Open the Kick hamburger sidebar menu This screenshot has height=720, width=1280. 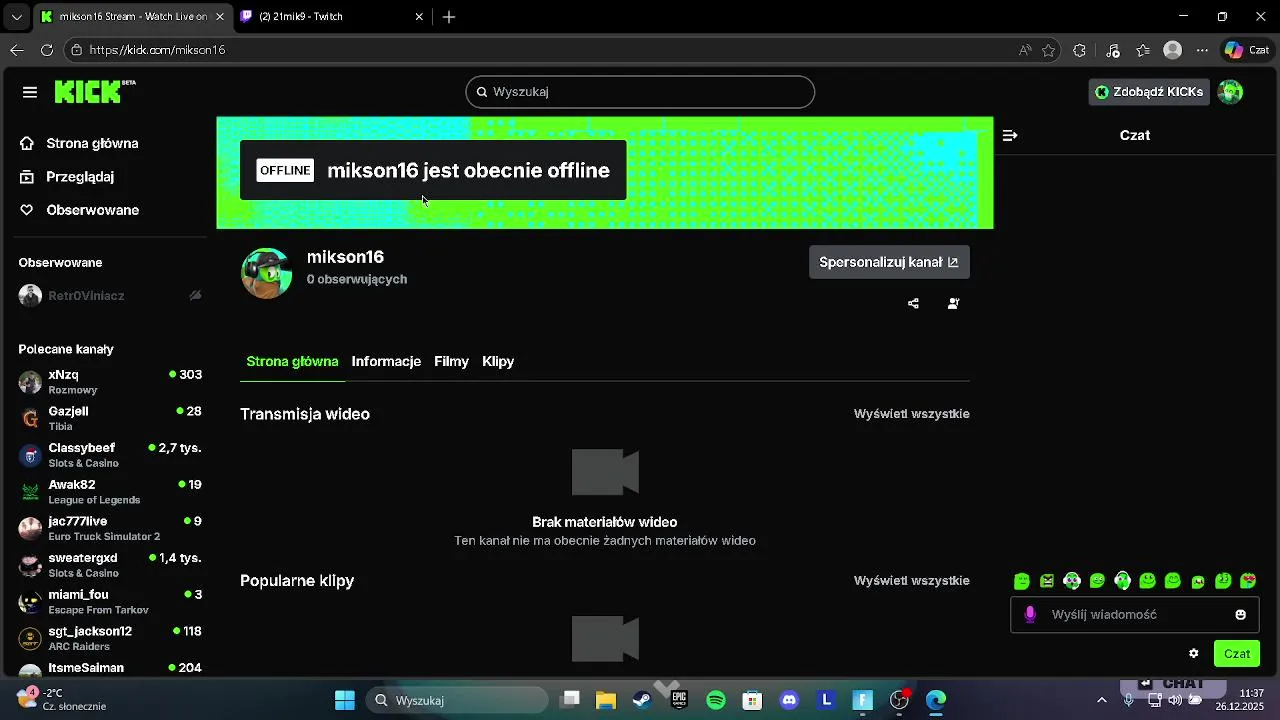point(30,92)
